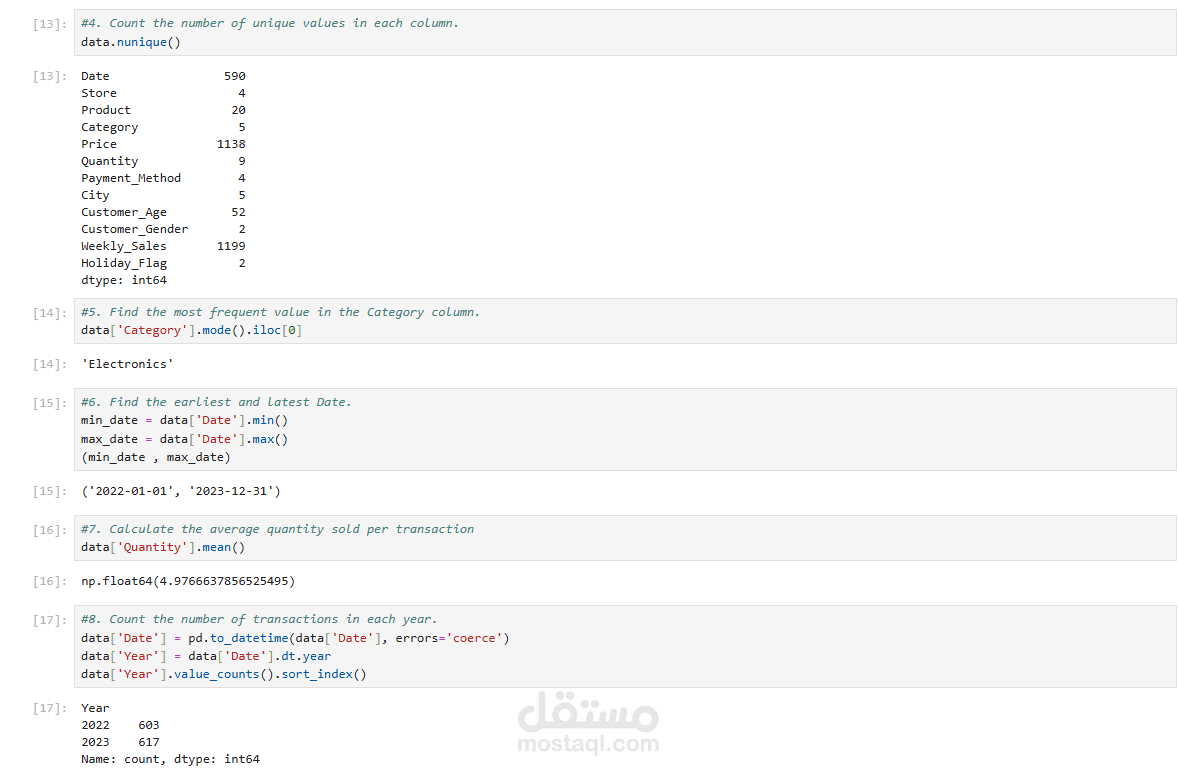1178x771 pixels.
Task: Click the pd.to_datetime code line
Action: coord(295,638)
